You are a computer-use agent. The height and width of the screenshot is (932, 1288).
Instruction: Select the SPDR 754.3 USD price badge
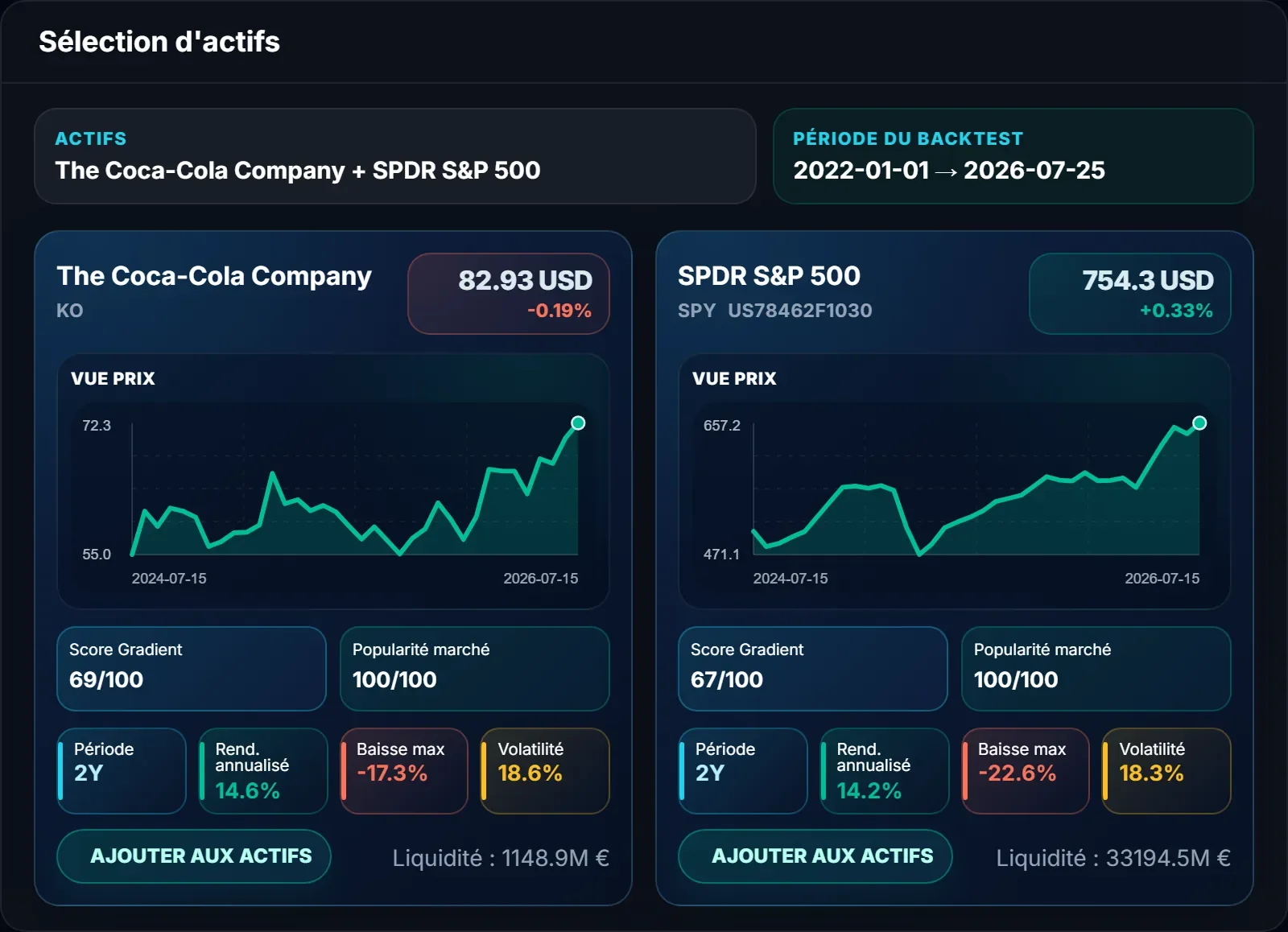click(1130, 294)
